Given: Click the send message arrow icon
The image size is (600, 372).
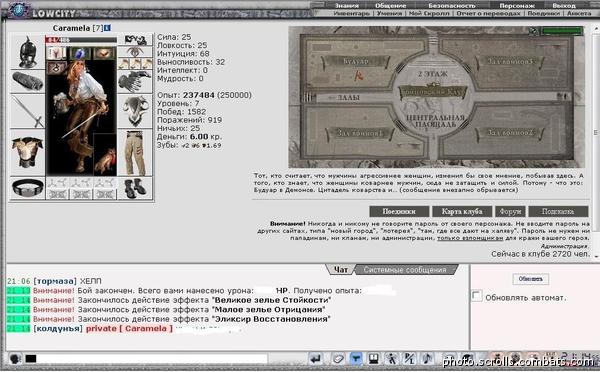Looking at the screenshot, I should [316, 359].
